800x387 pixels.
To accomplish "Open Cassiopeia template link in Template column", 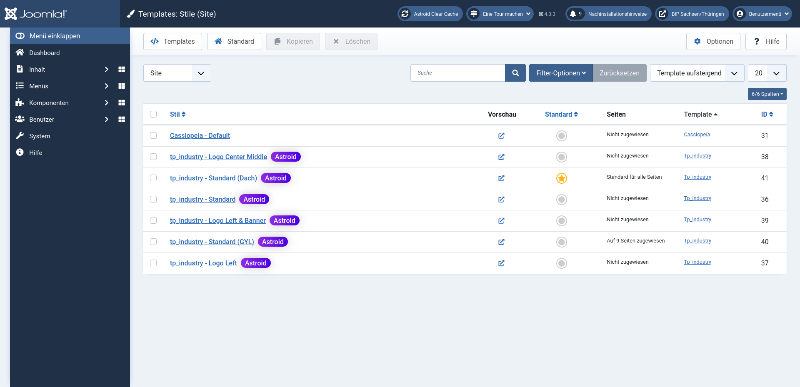I will click(x=697, y=135).
